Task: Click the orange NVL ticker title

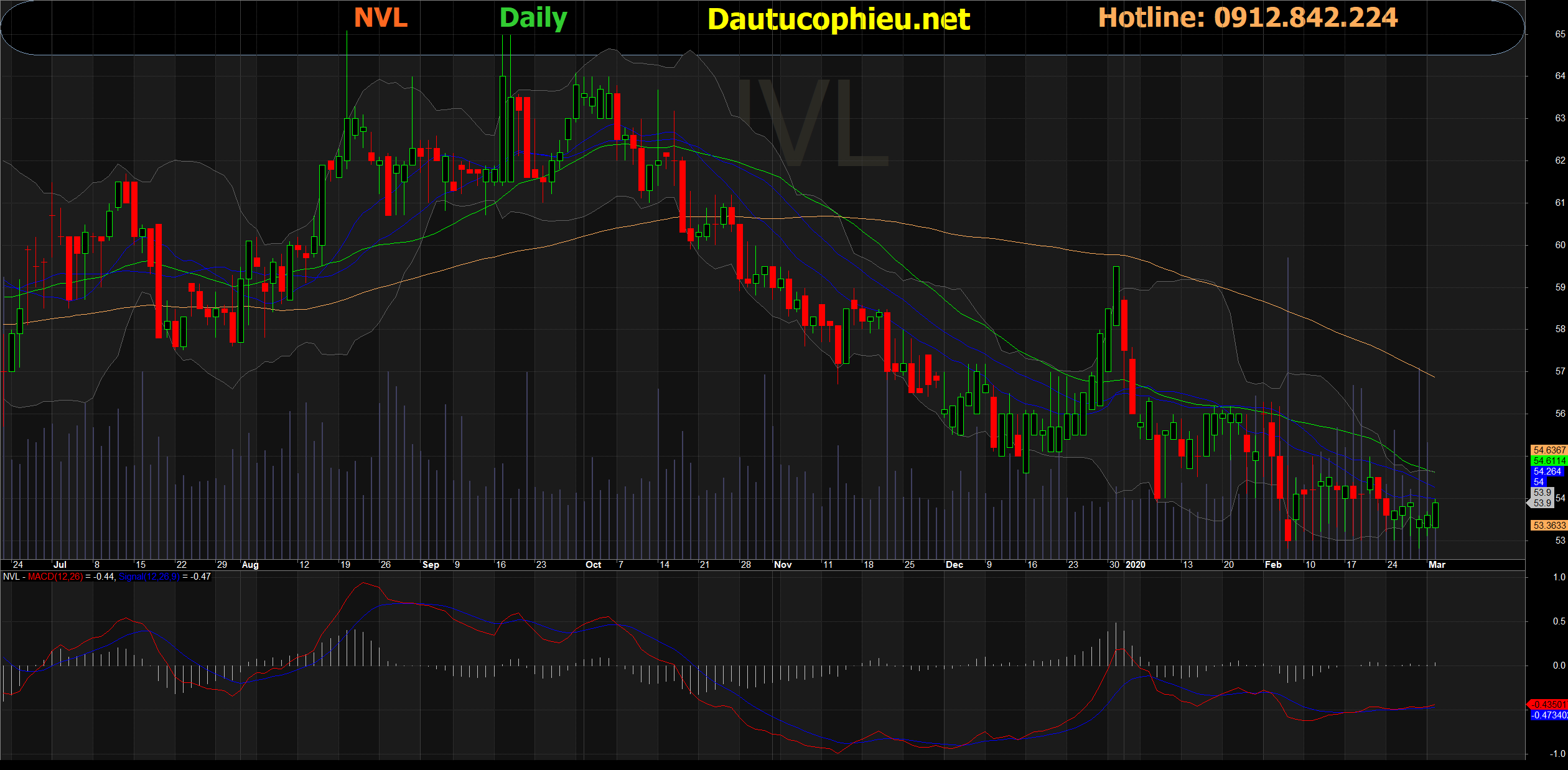Action: 380,17
